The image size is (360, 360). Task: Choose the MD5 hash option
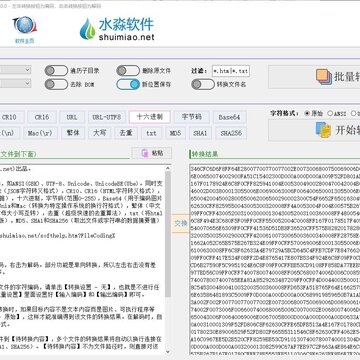(x=175, y=133)
